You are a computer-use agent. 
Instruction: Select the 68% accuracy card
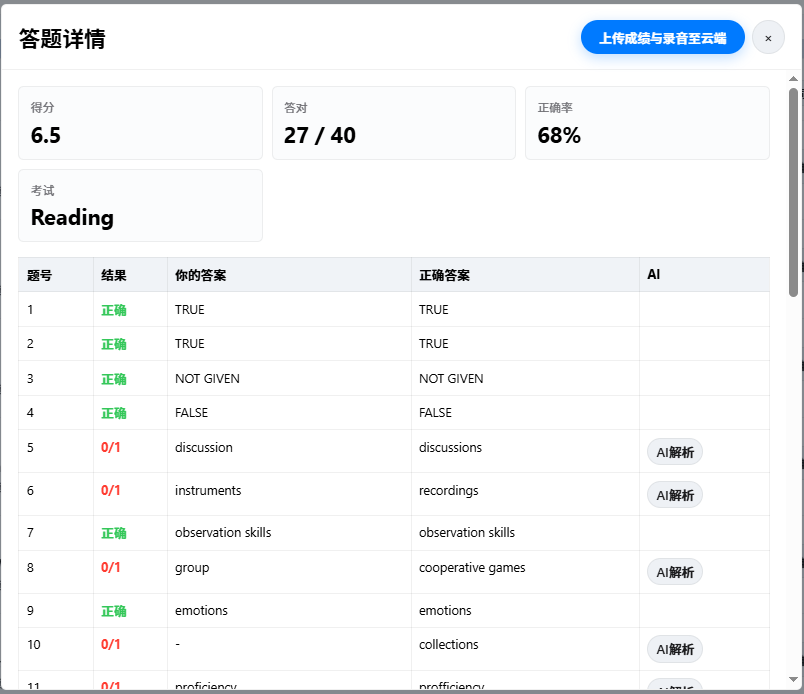[x=647, y=123]
